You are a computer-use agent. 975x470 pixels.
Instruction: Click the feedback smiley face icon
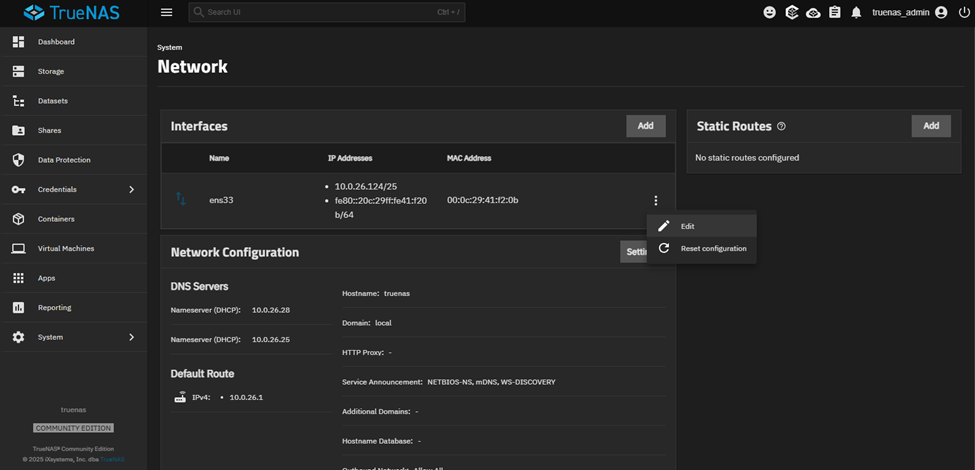pos(769,13)
